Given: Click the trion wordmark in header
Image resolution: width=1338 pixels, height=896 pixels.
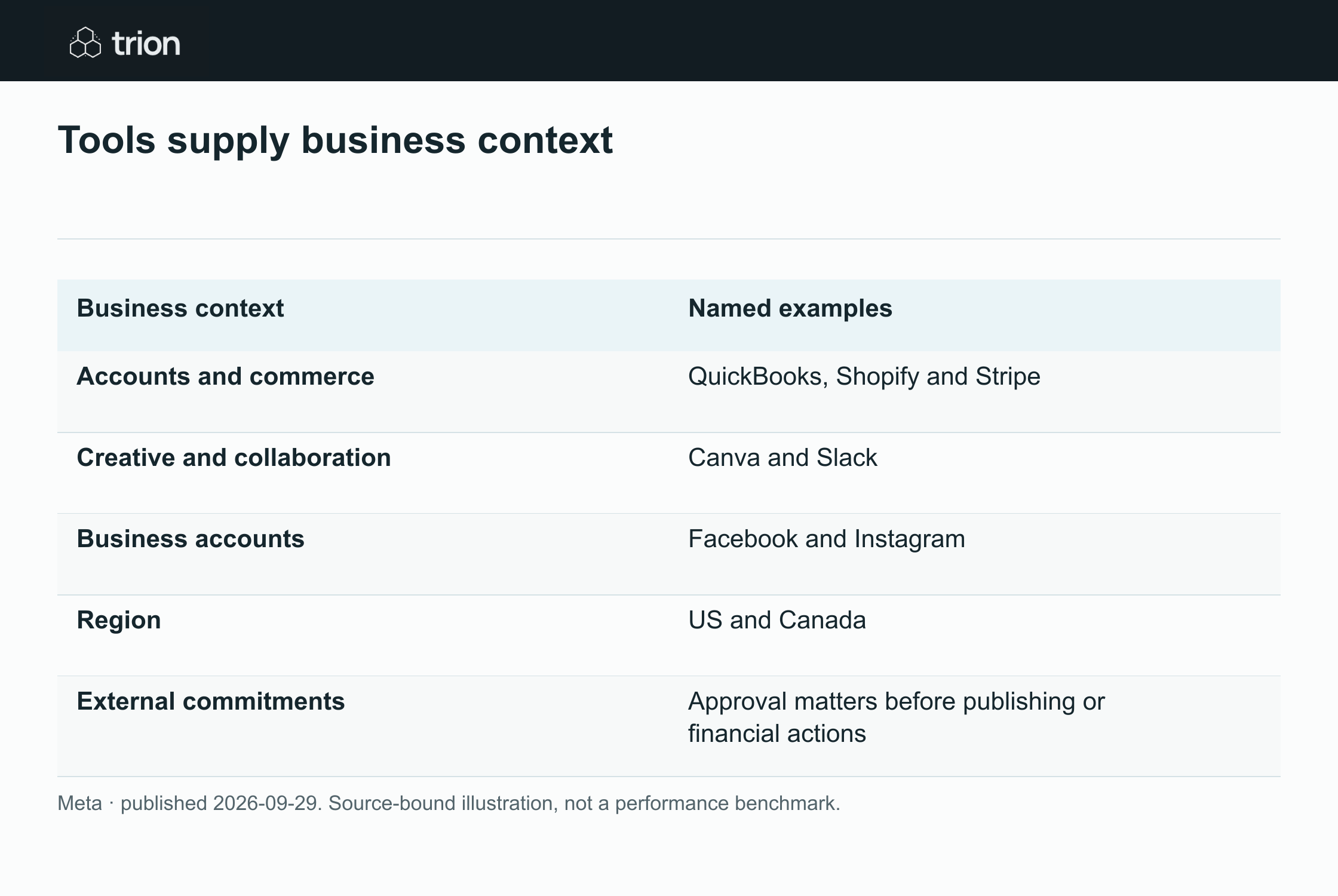Looking at the screenshot, I should pos(146,44).
